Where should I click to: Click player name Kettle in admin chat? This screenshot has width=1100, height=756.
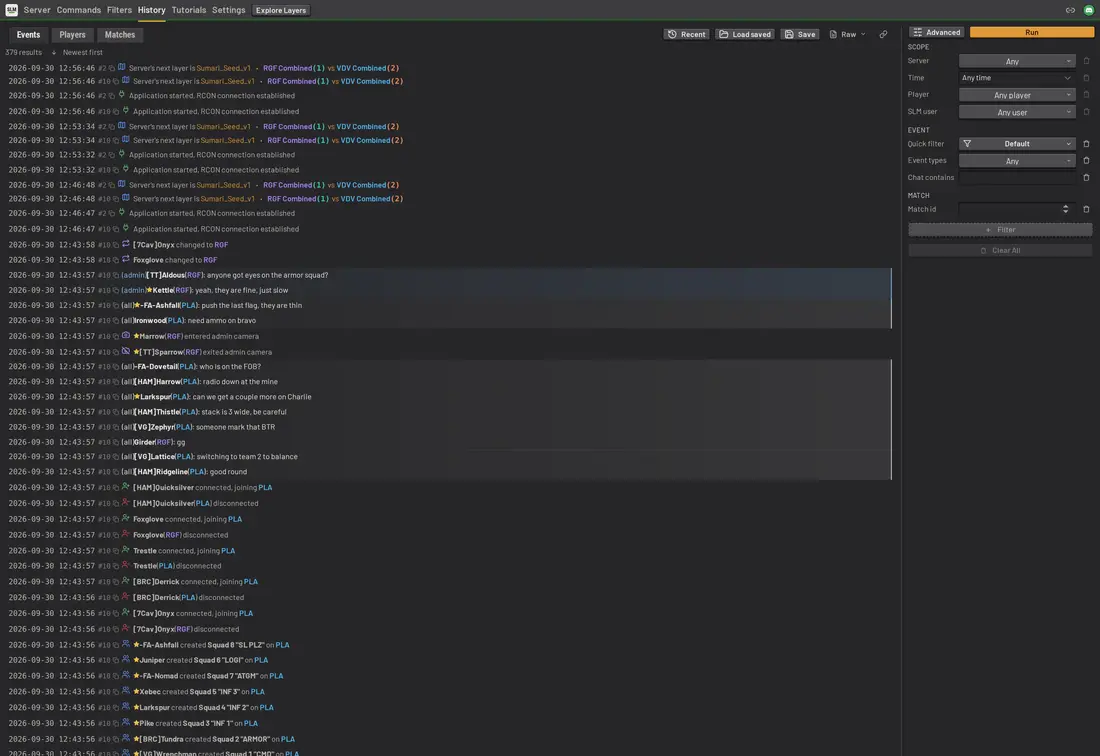(x=163, y=290)
